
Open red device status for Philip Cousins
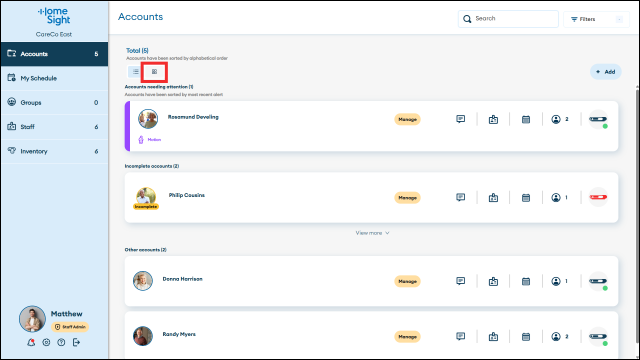click(598, 197)
